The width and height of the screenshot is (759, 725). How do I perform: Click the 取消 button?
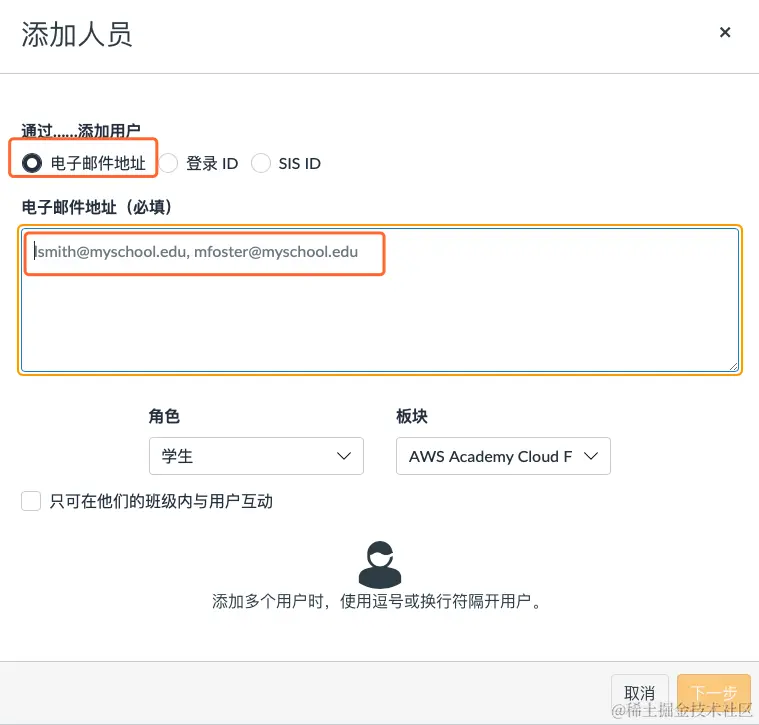[x=639, y=693]
